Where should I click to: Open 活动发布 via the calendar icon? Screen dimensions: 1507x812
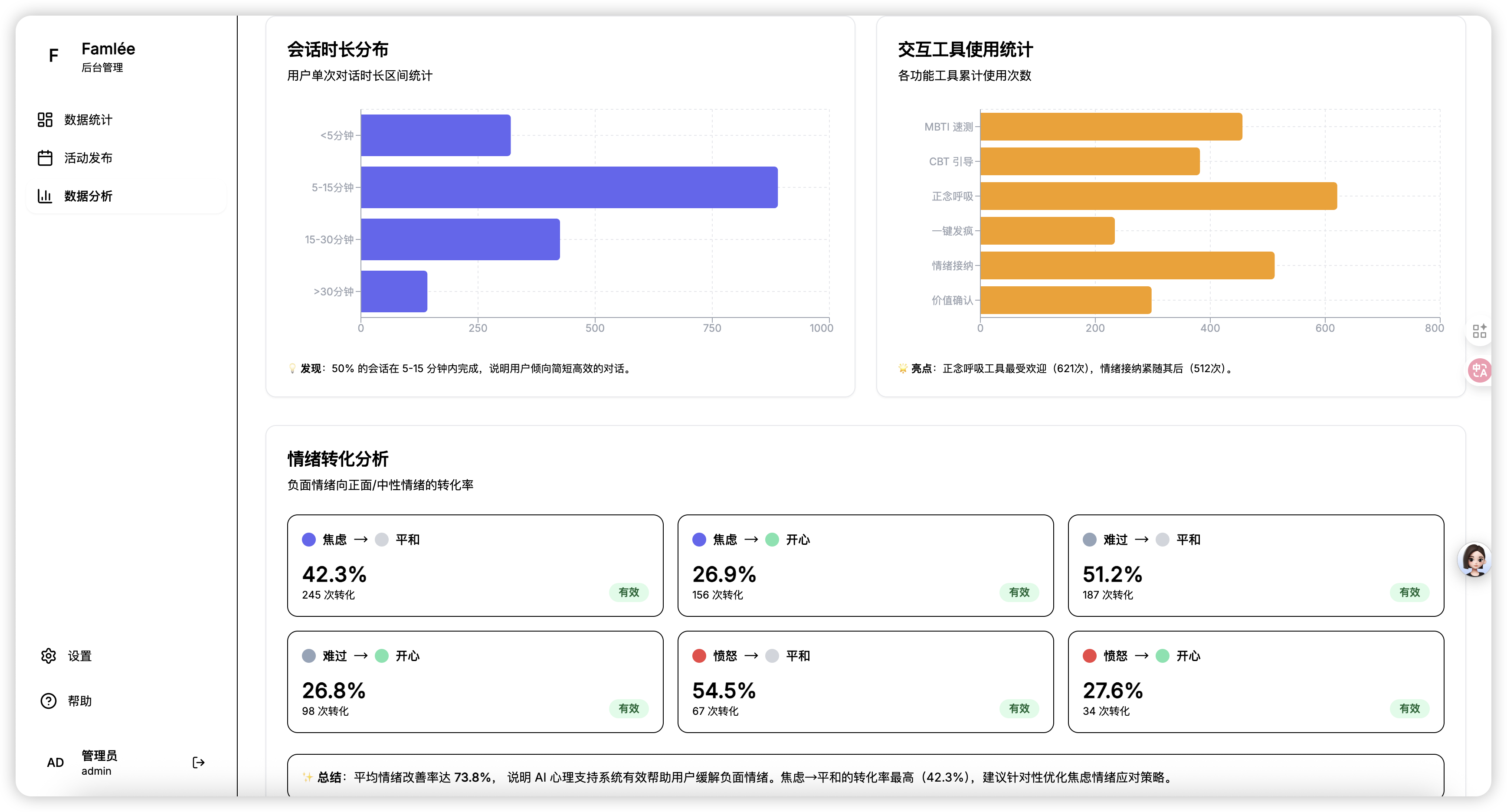pos(45,157)
